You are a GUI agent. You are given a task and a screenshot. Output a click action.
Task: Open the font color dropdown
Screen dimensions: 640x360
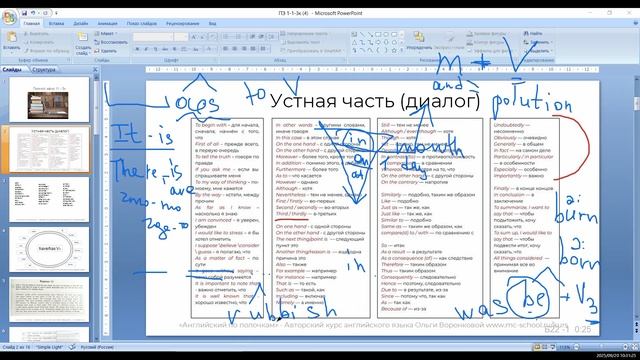(209, 49)
